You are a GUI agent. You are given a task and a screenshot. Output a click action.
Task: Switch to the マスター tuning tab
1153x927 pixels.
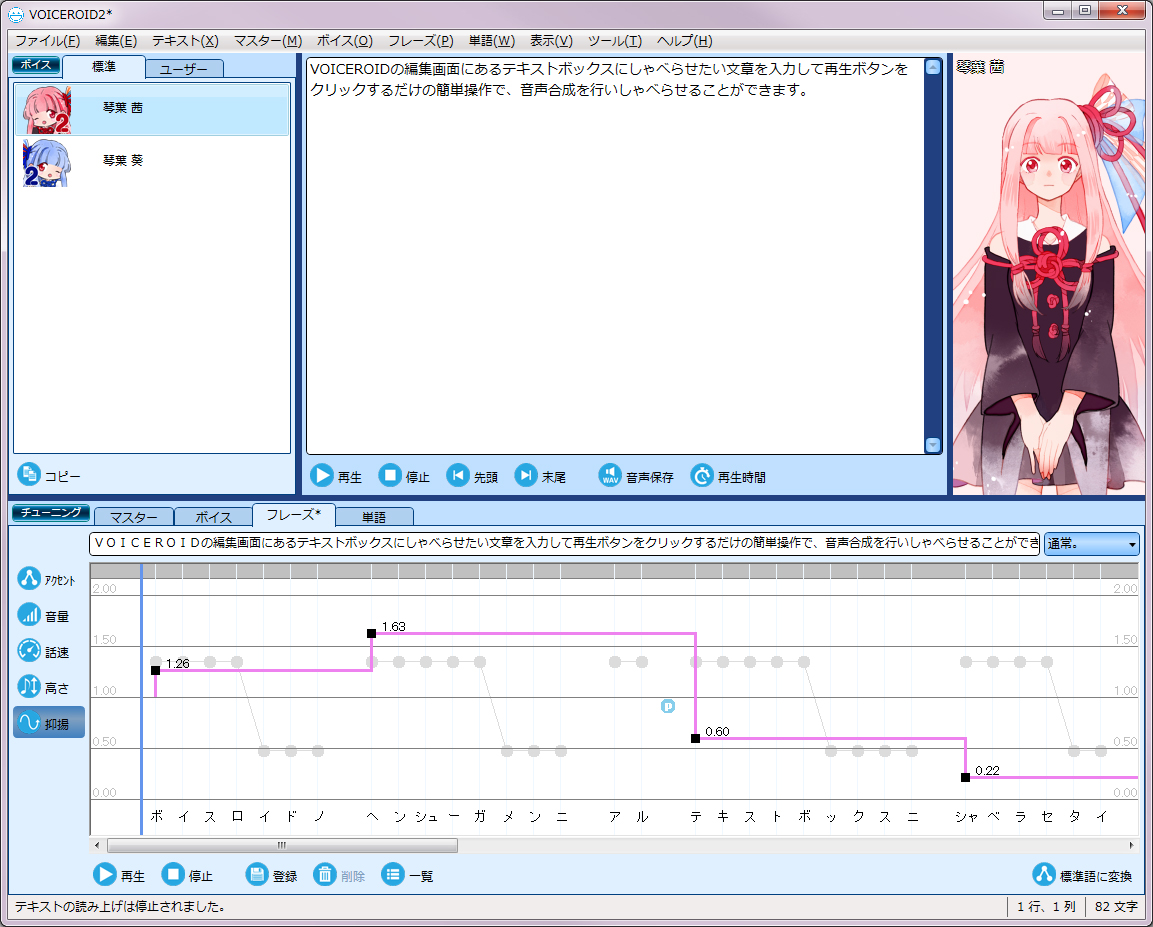pyautogui.click(x=134, y=517)
